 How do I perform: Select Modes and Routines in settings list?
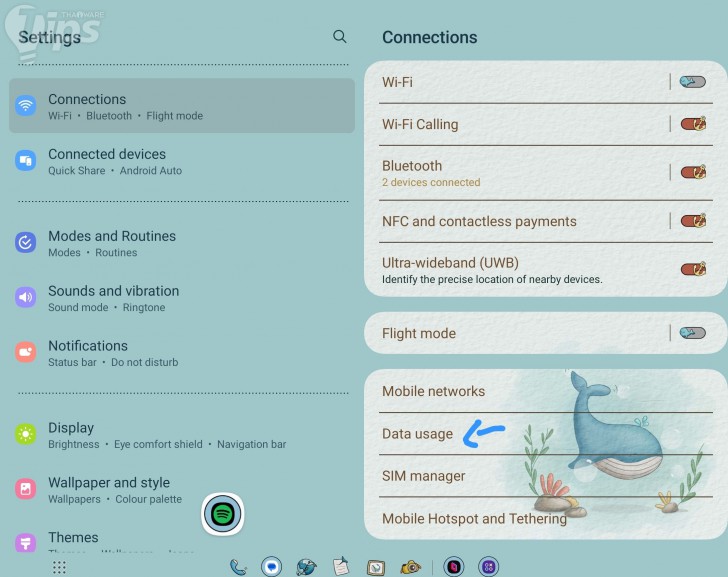click(182, 243)
